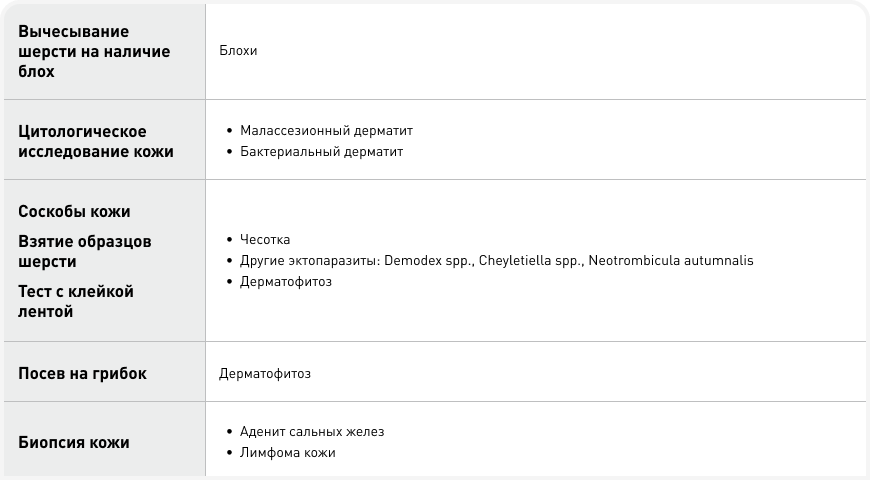Screen dimensions: 870x480
Task: Click the "Вычесывание шерсти на наличие блох" row header
Action: [94, 51]
